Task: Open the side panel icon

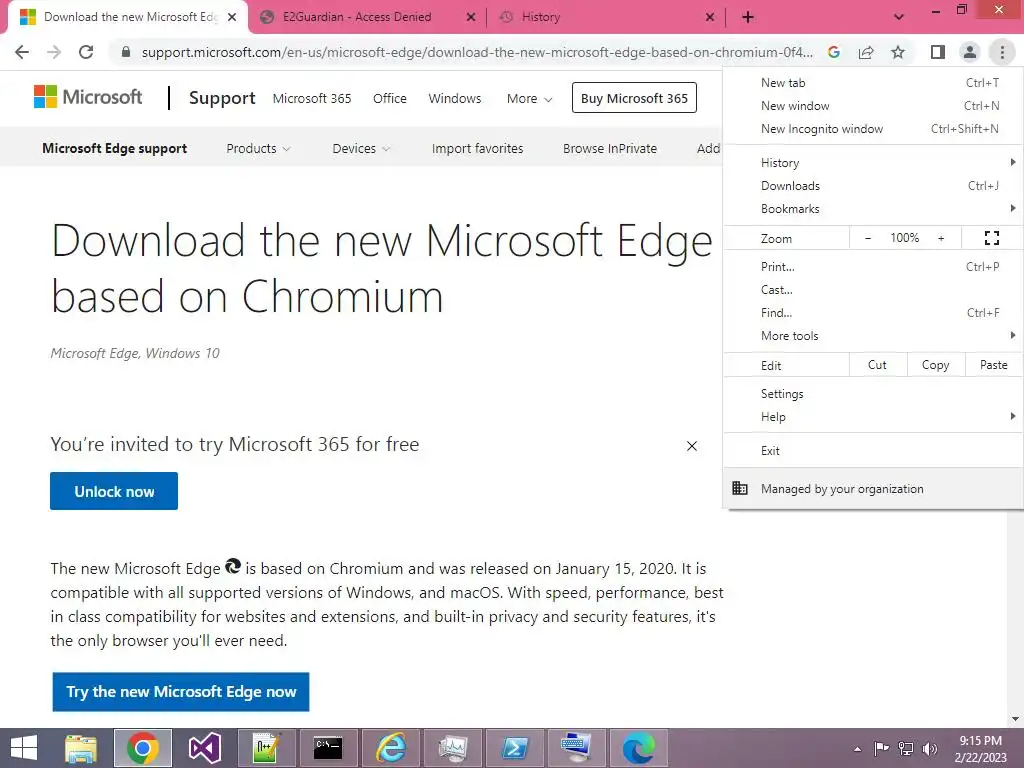Action: coord(938,52)
